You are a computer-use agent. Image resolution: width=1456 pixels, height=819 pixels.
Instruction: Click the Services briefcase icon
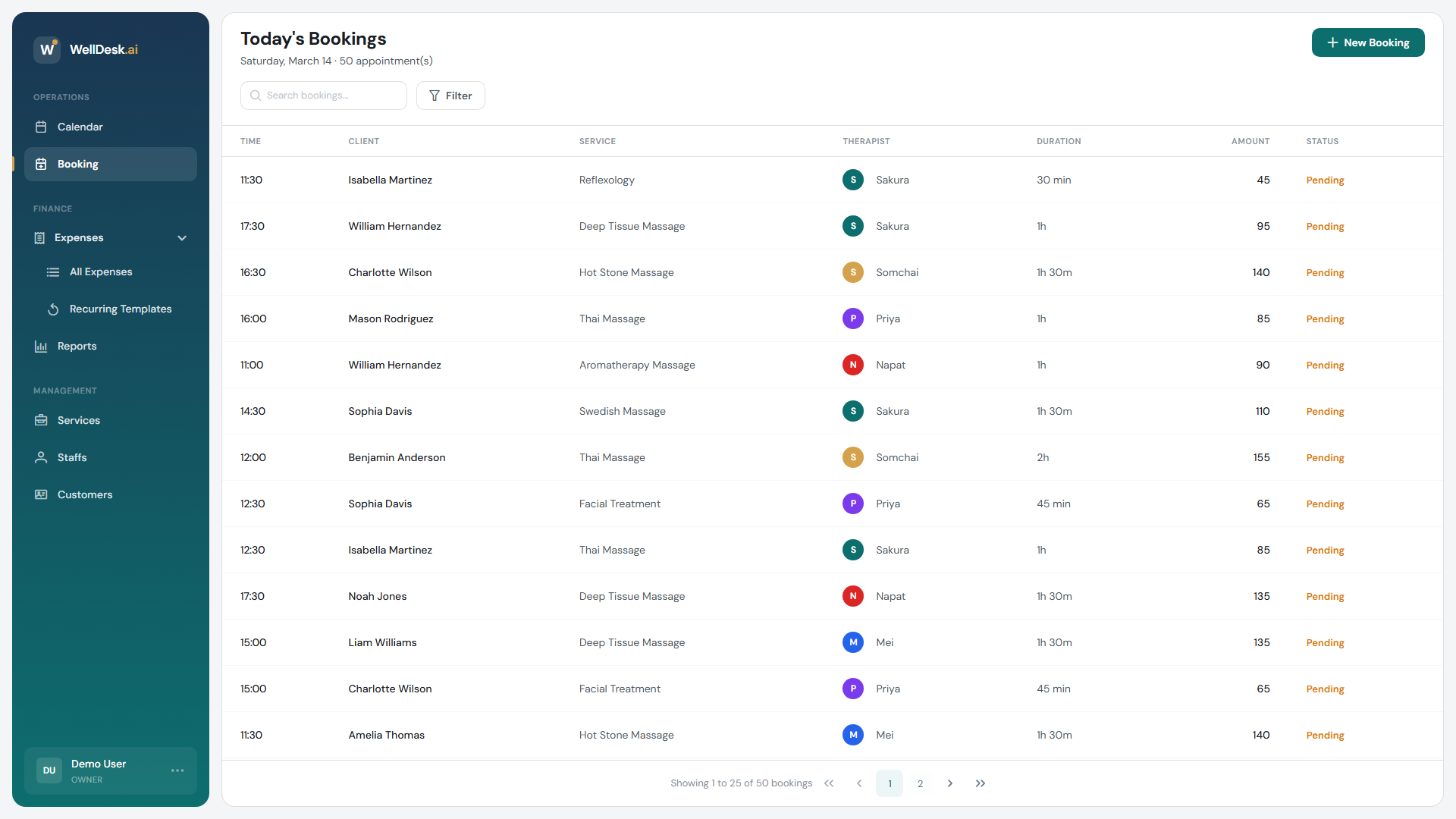42,420
